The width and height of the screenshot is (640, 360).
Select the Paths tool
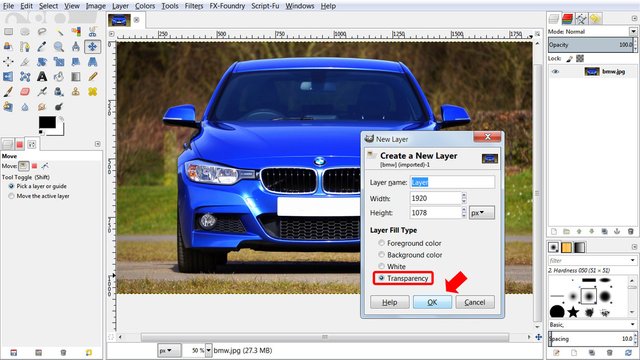25,47
